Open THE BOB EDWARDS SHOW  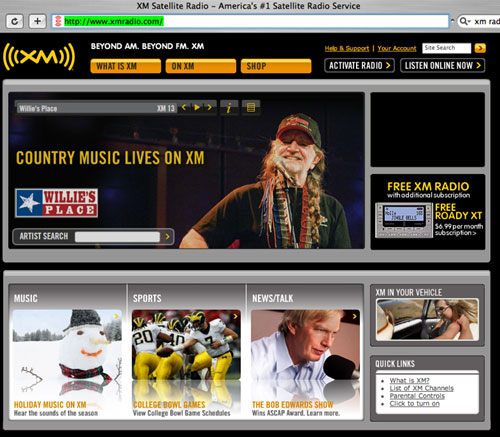pos(292,405)
